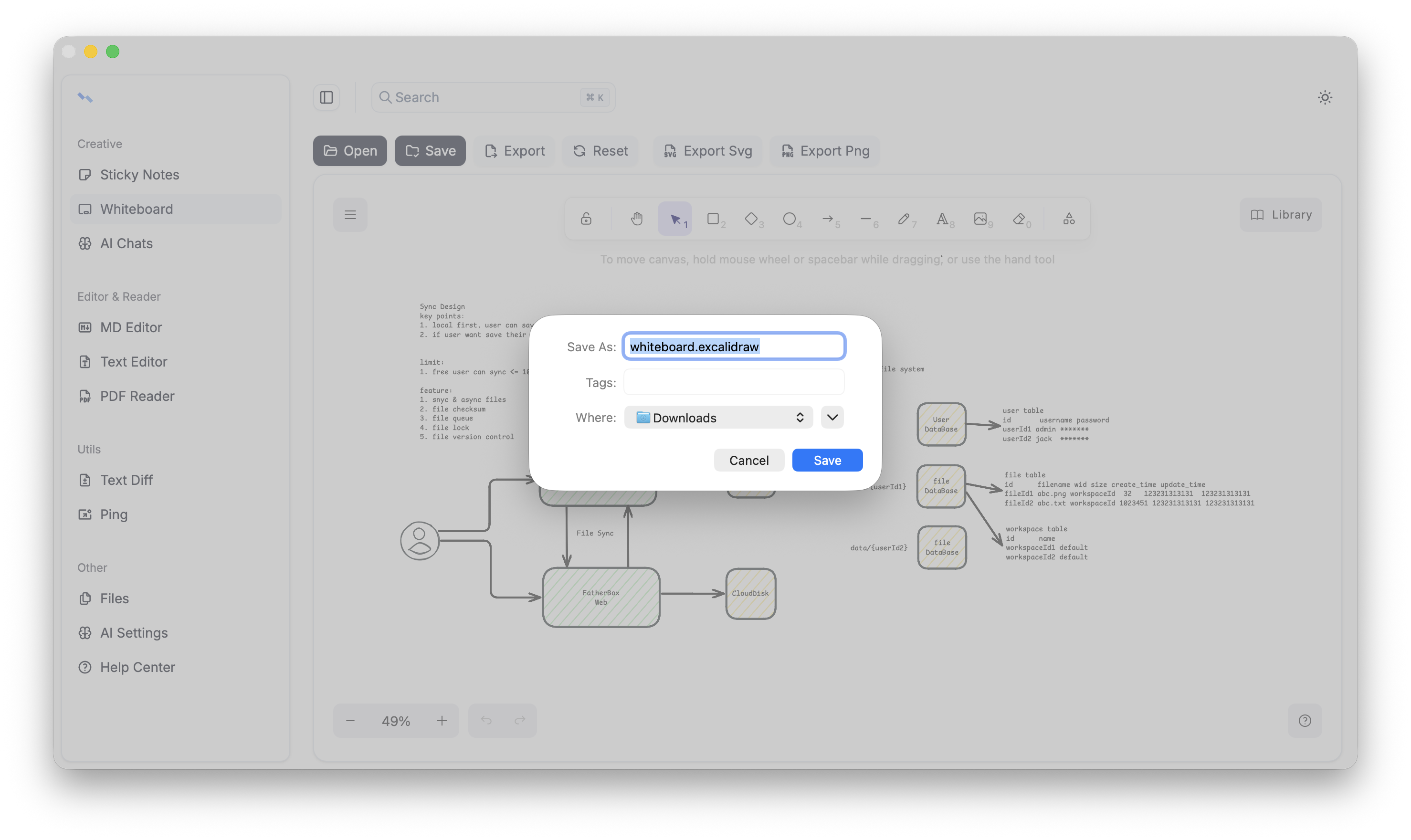
Task: Select the hand pan tool
Action: click(x=637, y=219)
